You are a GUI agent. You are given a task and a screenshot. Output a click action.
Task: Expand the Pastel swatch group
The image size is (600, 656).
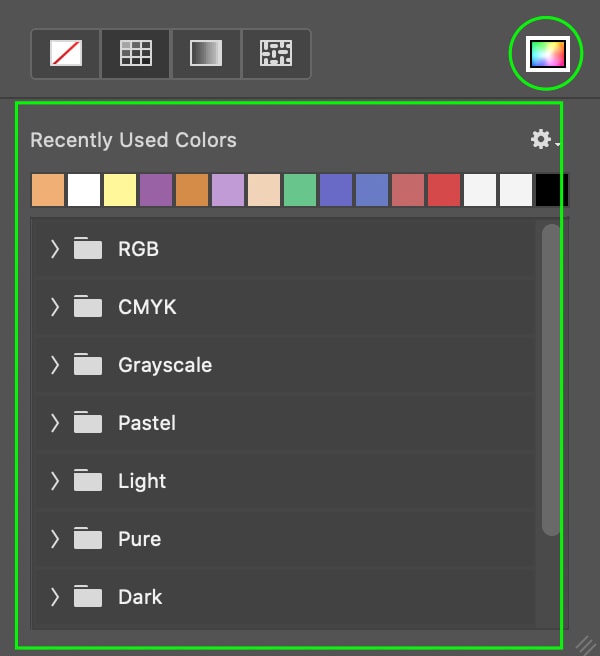pyautogui.click(x=55, y=423)
